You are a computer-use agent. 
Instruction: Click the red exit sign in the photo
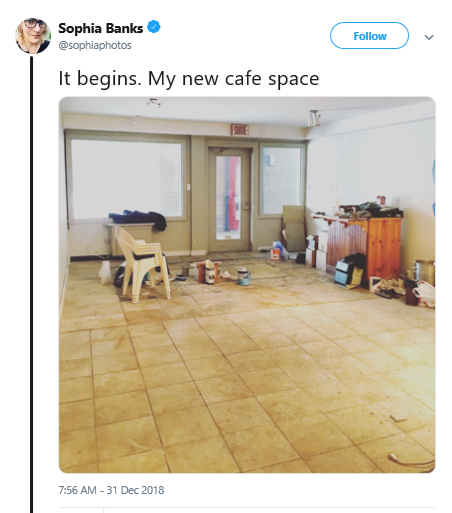(x=240, y=129)
